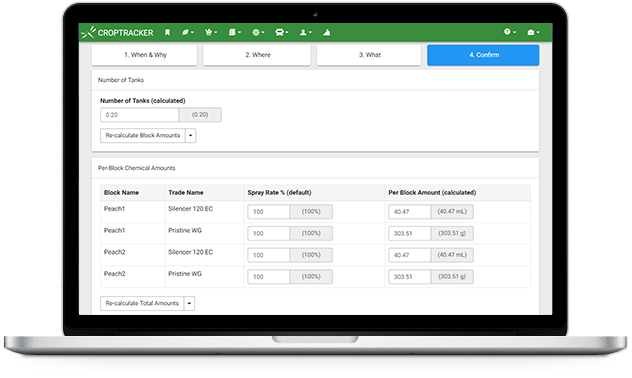Image resolution: width=632 pixels, height=378 pixels.
Task: Click the Block Name column header
Action: point(121,193)
